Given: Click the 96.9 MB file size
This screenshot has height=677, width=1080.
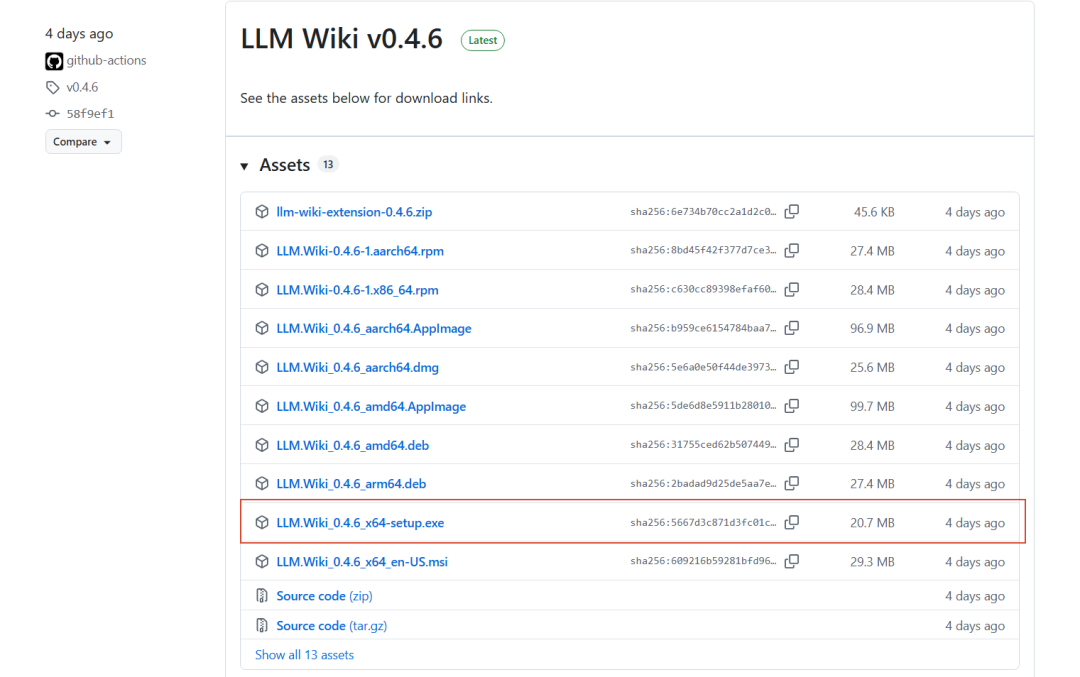Looking at the screenshot, I should [872, 329].
